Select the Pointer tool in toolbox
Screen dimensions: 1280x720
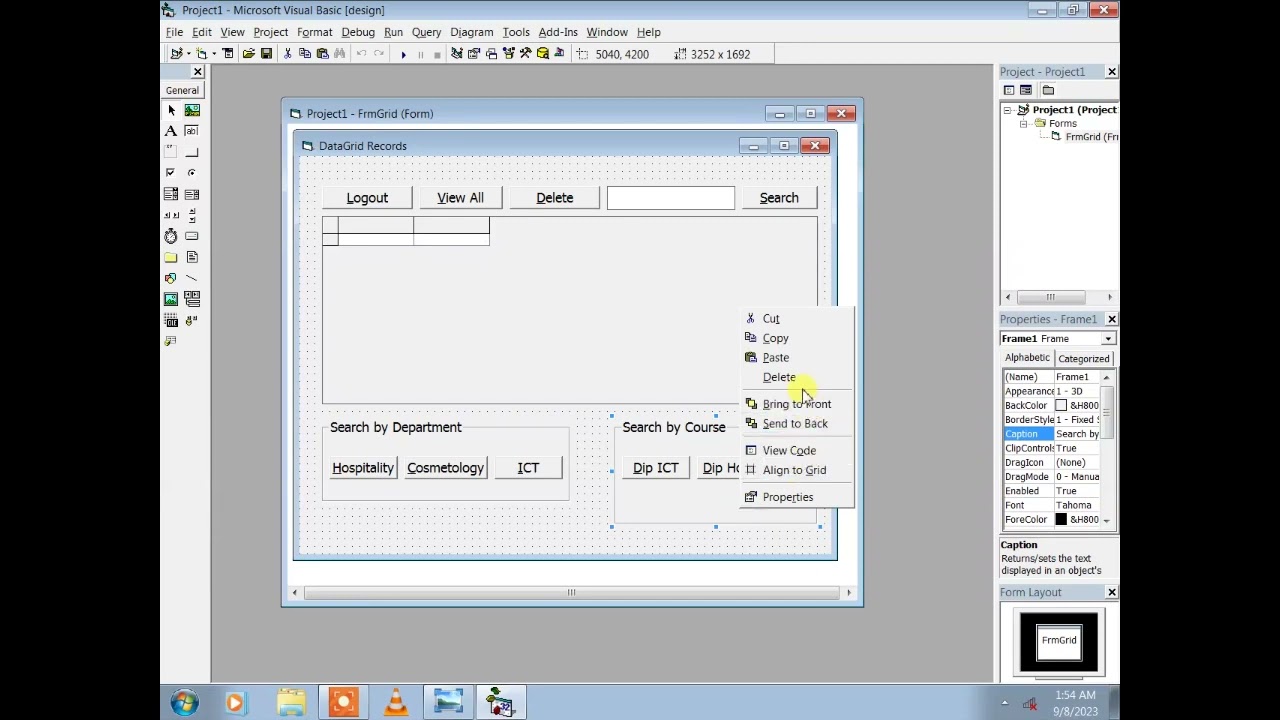[x=171, y=110]
